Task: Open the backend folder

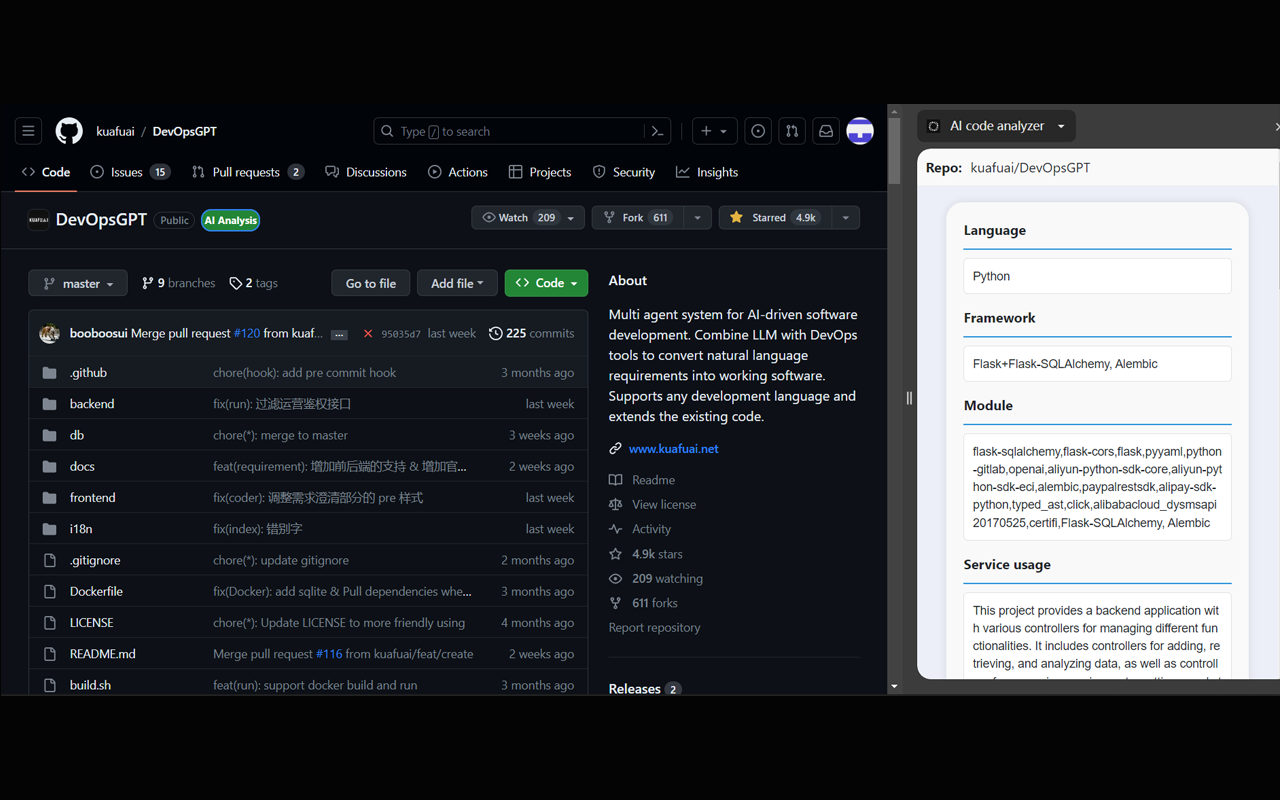Action: click(92, 404)
